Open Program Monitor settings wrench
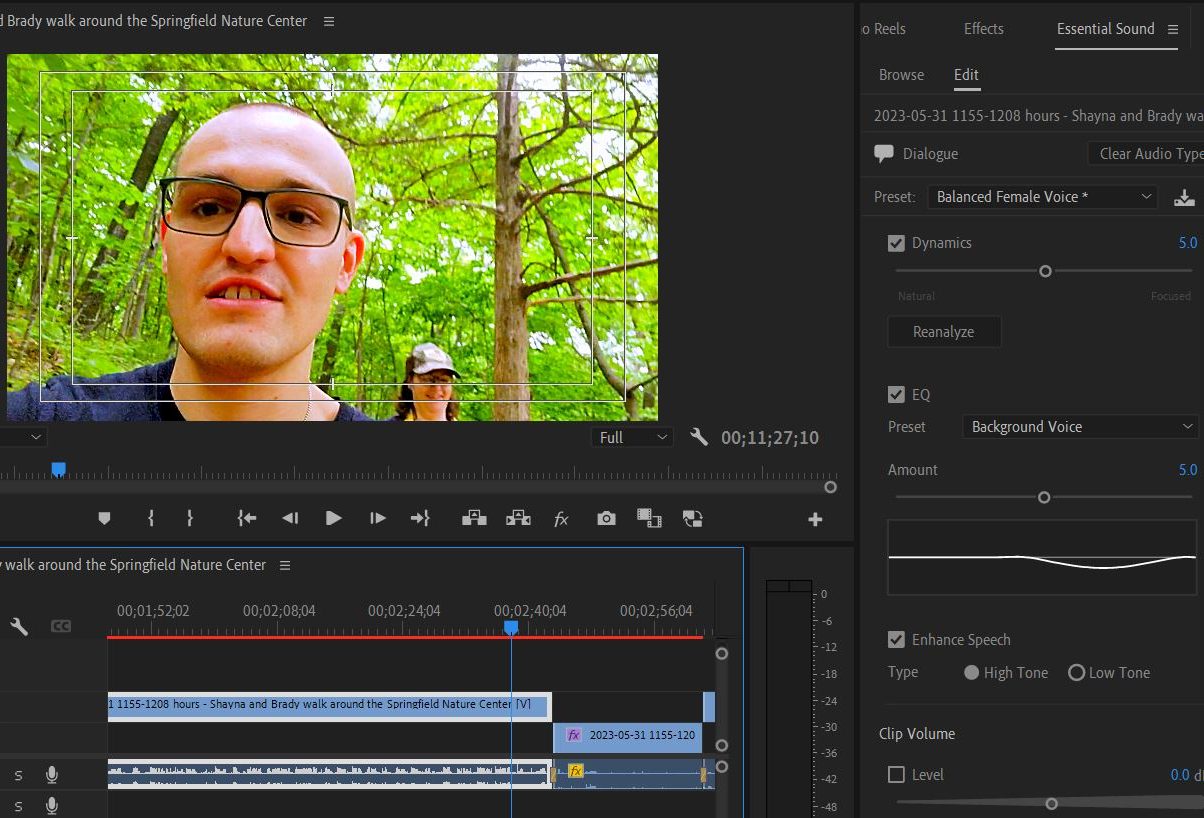The width and height of the screenshot is (1204, 818). (699, 437)
